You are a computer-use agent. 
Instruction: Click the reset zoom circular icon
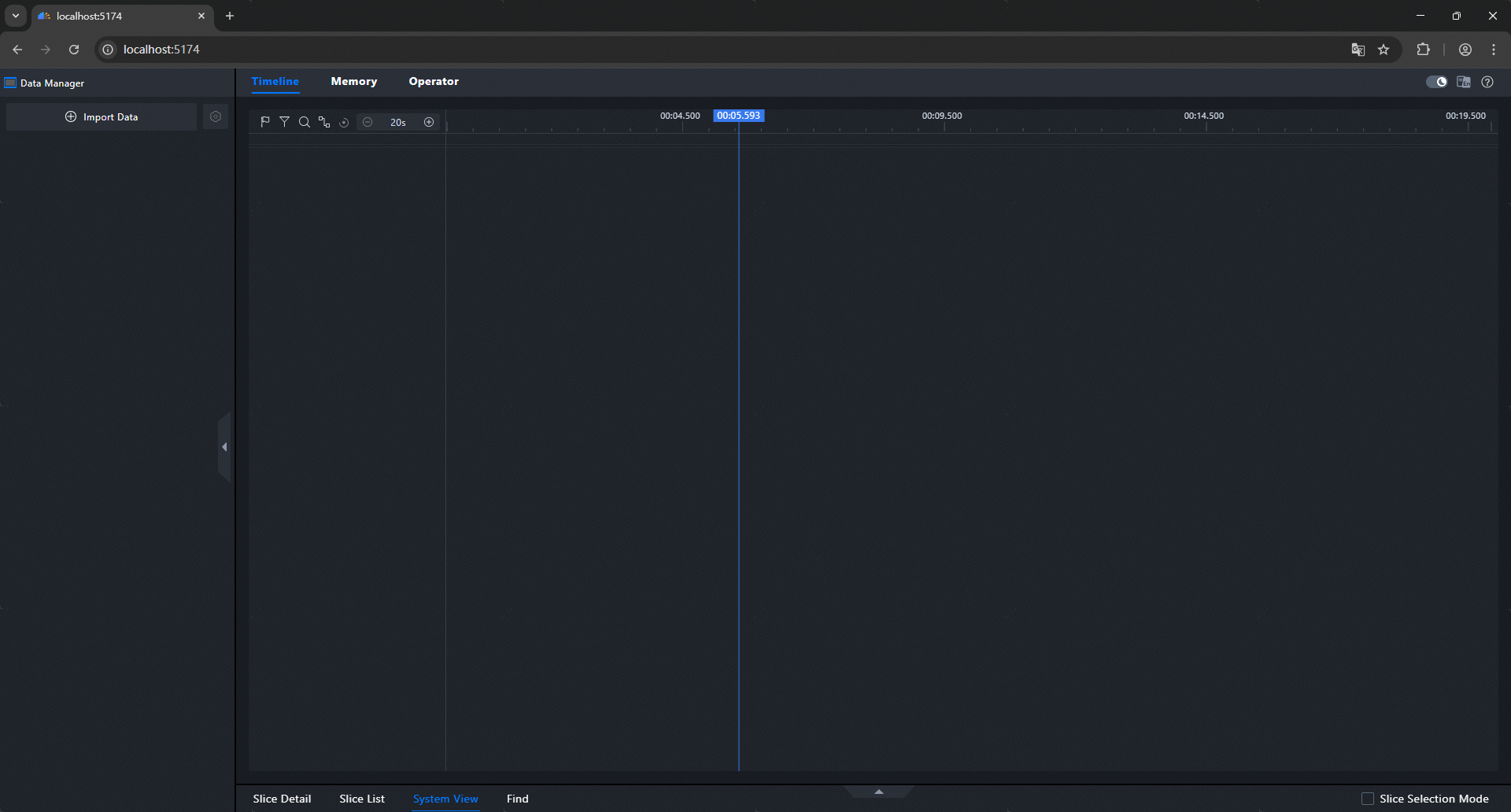(344, 122)
